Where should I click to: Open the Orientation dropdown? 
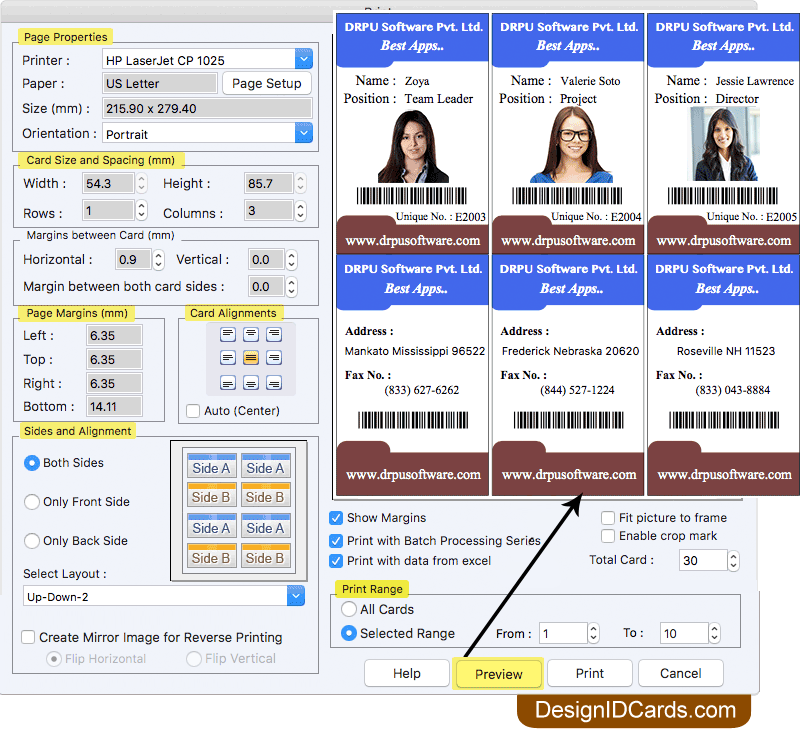pyautogui.click(x=304, y=133)
